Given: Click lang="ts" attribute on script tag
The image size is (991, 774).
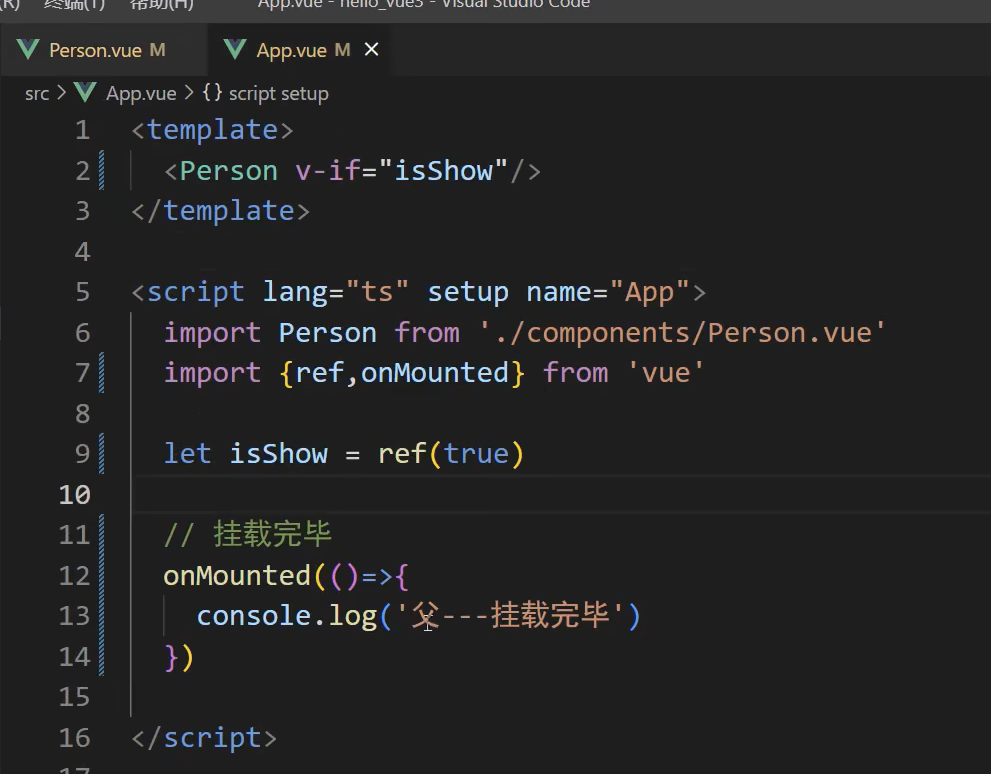Looking at the screenshot, I should pos(335,292).
